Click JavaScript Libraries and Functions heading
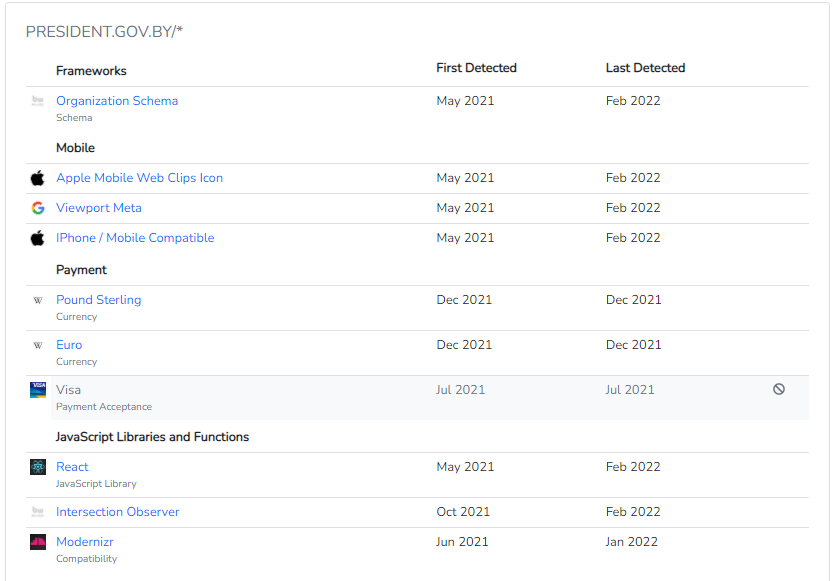 coord(152,437)
